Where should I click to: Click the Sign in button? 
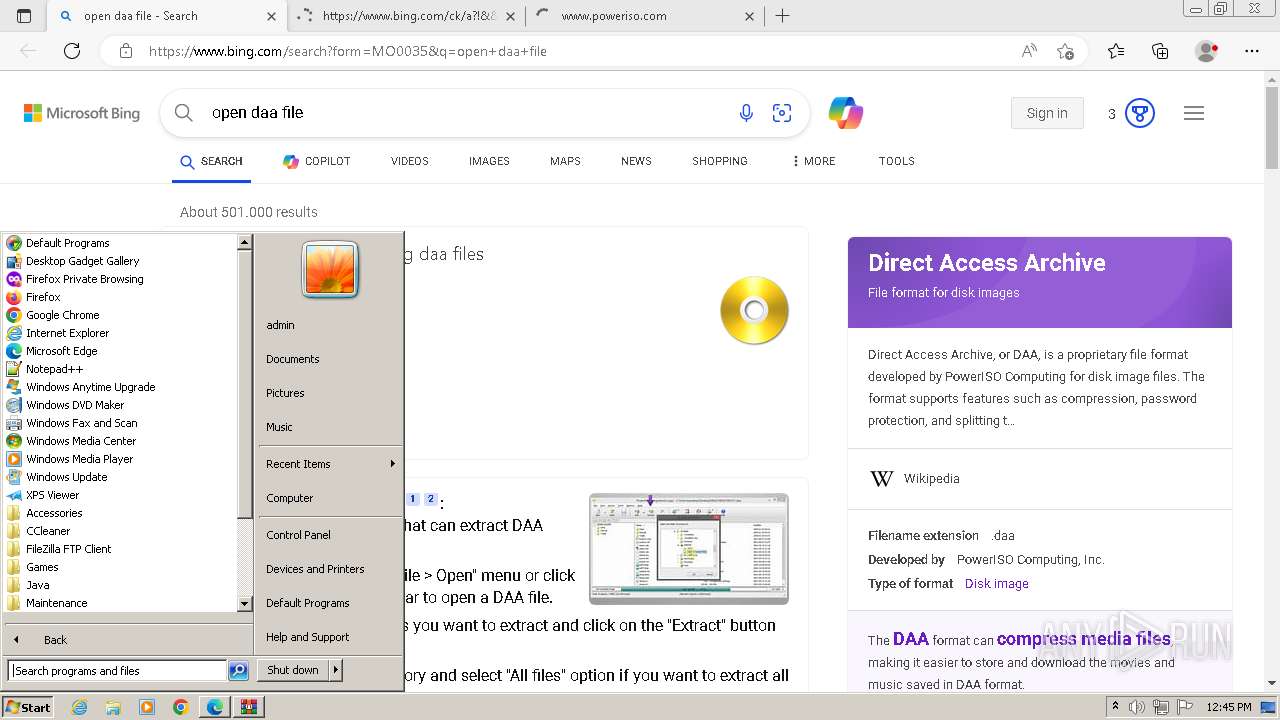[x=1047, y=113]
